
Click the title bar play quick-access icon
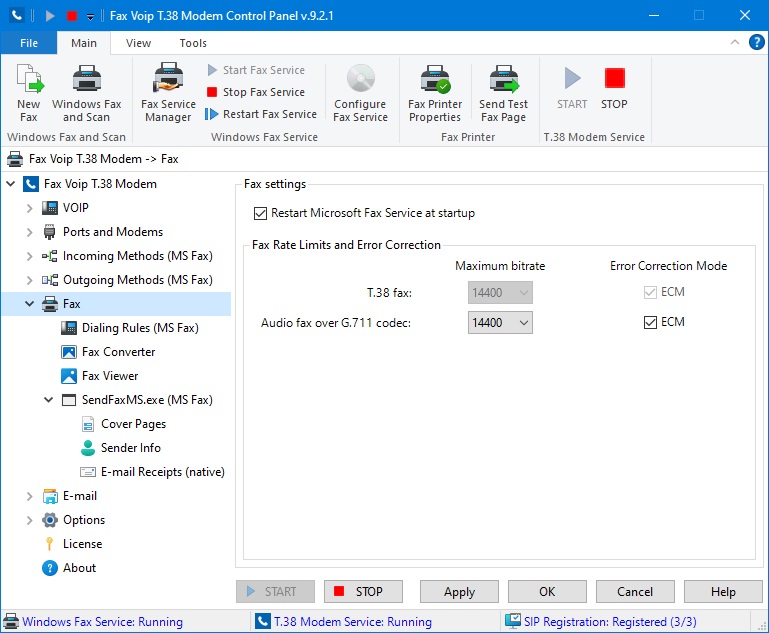click(50, 16)
